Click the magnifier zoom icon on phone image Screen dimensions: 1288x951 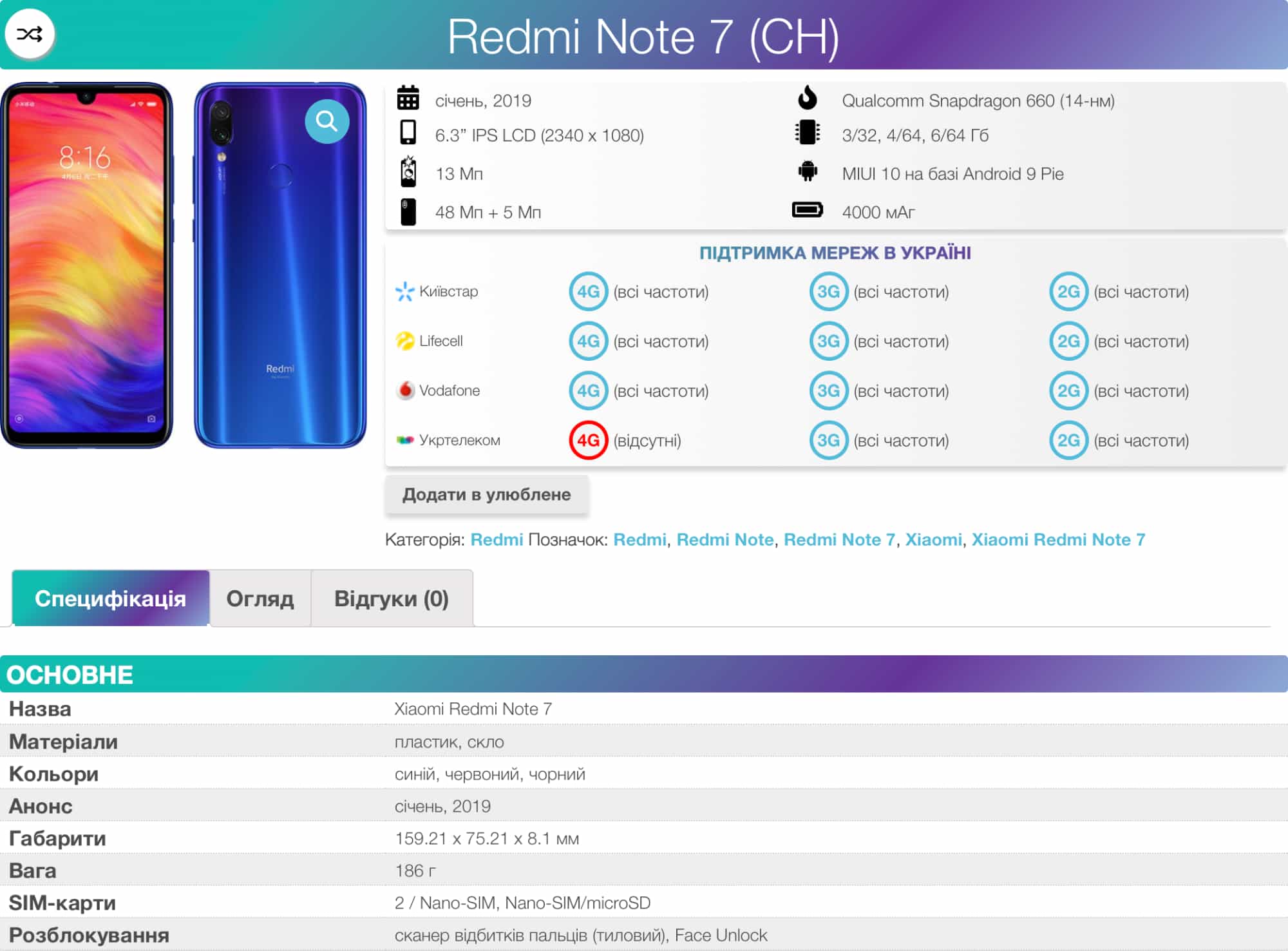pyautogui.click(x=327, y=121)
